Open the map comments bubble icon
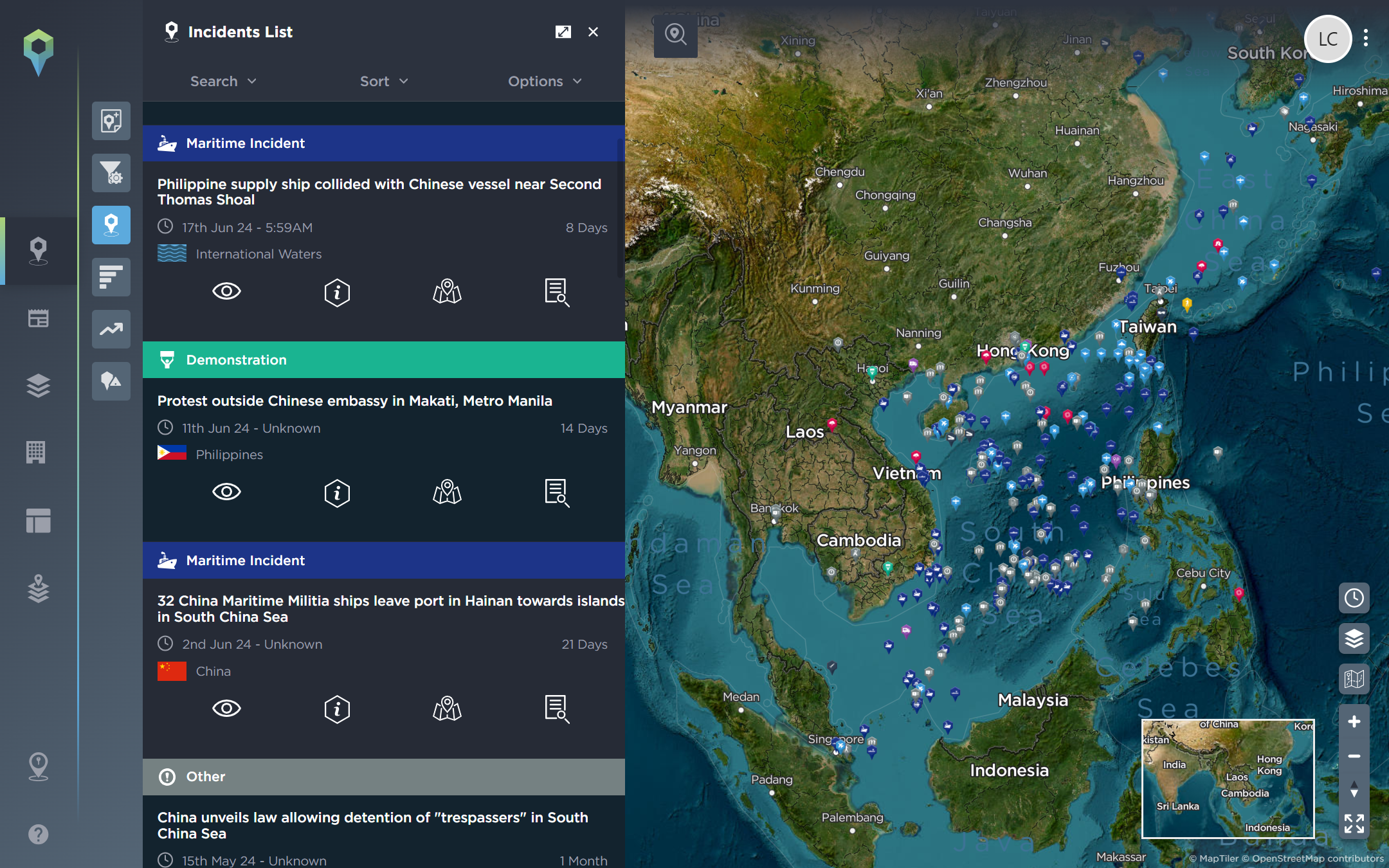Image resolution: width=1389 pixels, height=868 pixels. tap(111, 381)
